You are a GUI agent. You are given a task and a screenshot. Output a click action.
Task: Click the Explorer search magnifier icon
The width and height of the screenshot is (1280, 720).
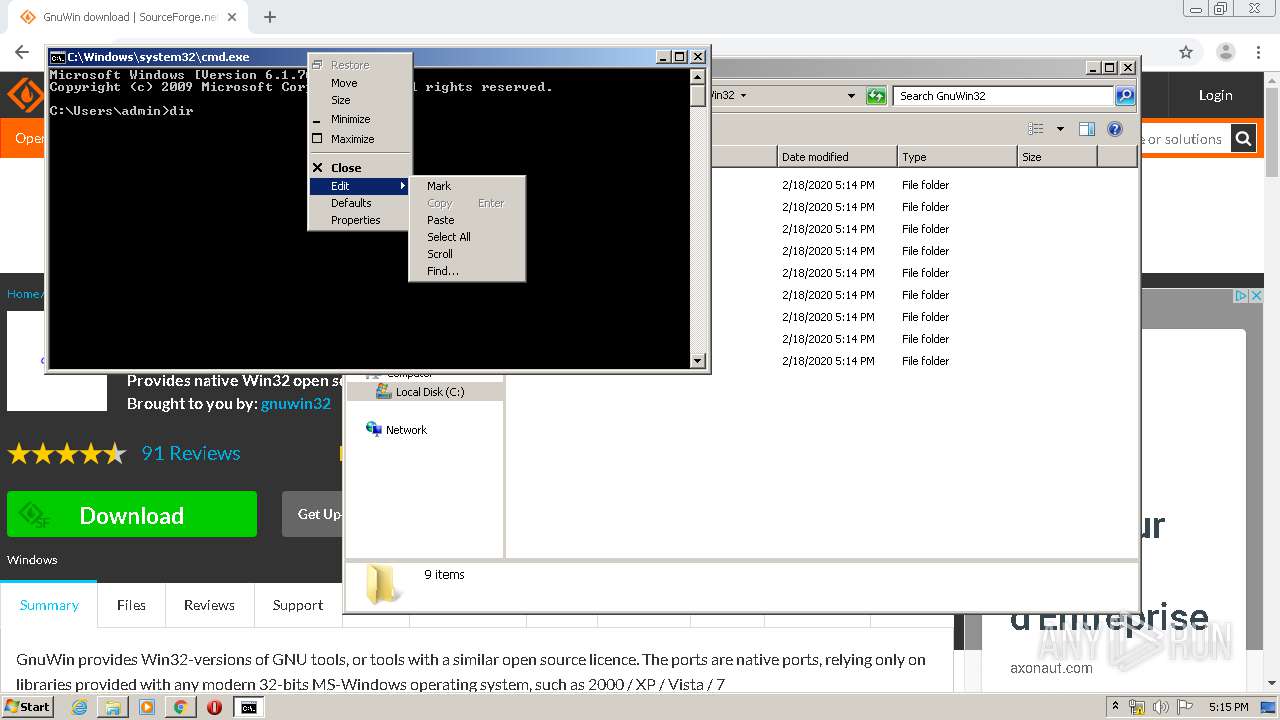pos(1125,96)
